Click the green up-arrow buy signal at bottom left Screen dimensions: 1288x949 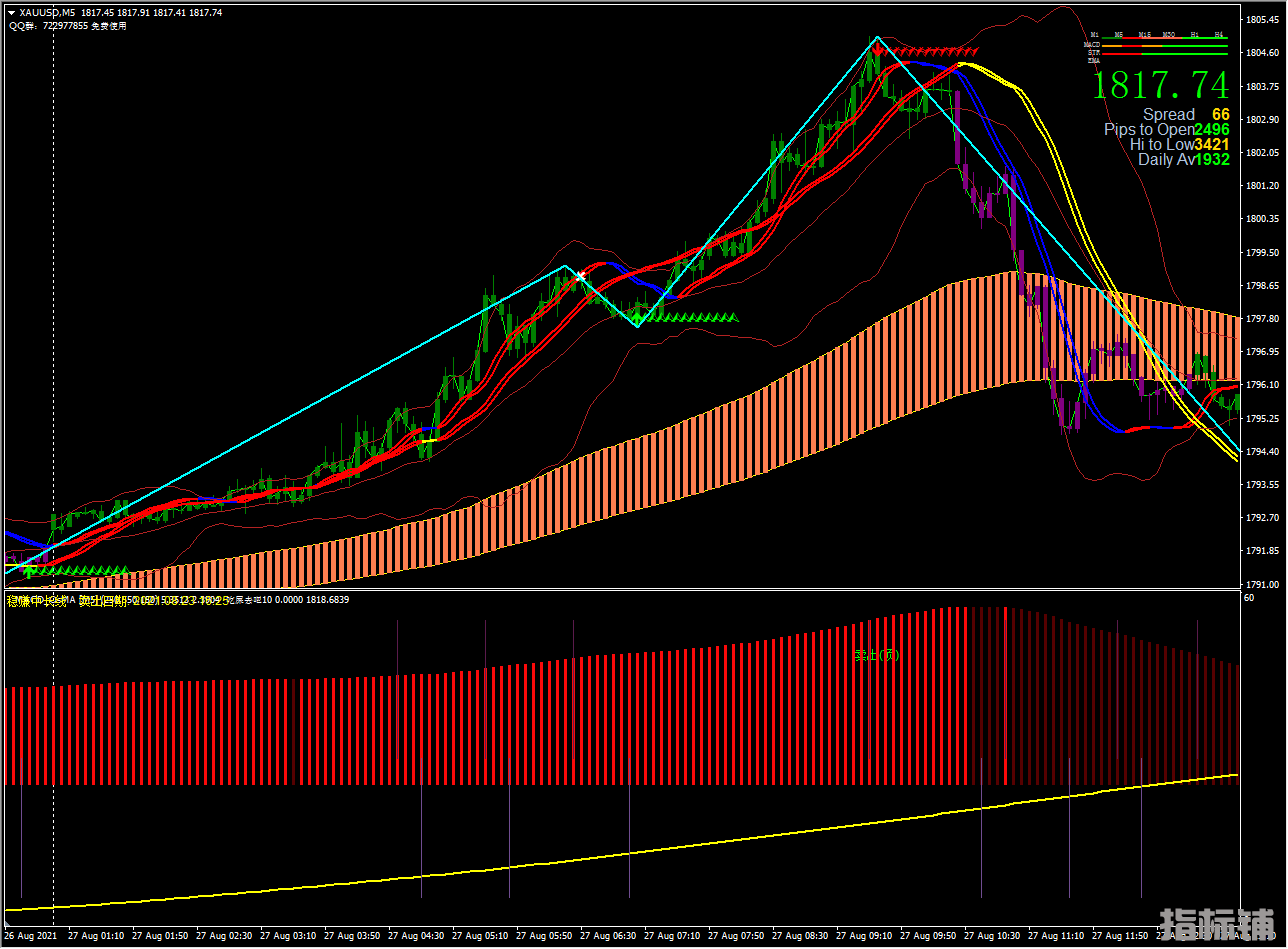31,570
